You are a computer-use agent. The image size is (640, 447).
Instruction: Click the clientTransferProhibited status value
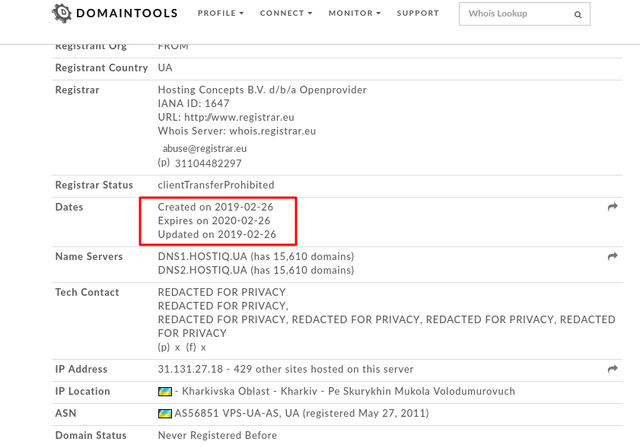point(216,185)
